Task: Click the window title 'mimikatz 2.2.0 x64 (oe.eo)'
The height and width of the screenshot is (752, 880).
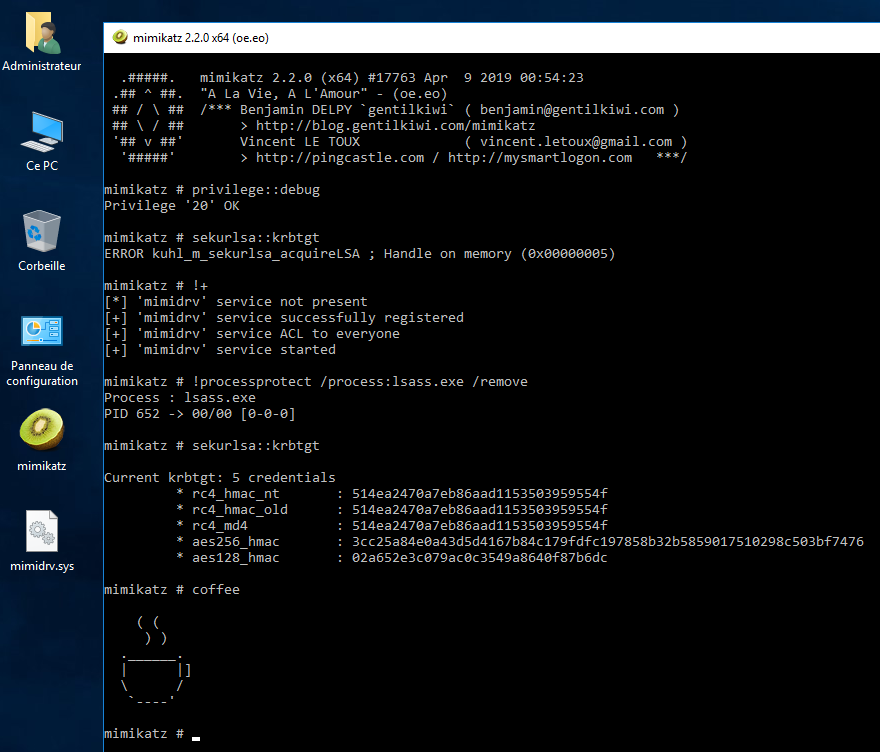Action: (201, 38)
